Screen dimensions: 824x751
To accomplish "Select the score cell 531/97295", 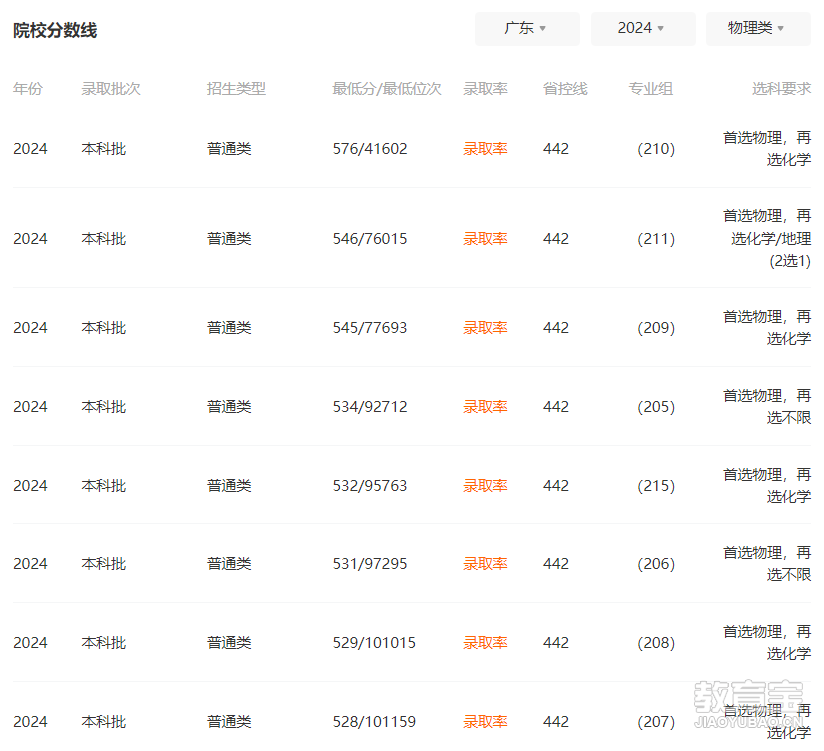I will (370, 564).
